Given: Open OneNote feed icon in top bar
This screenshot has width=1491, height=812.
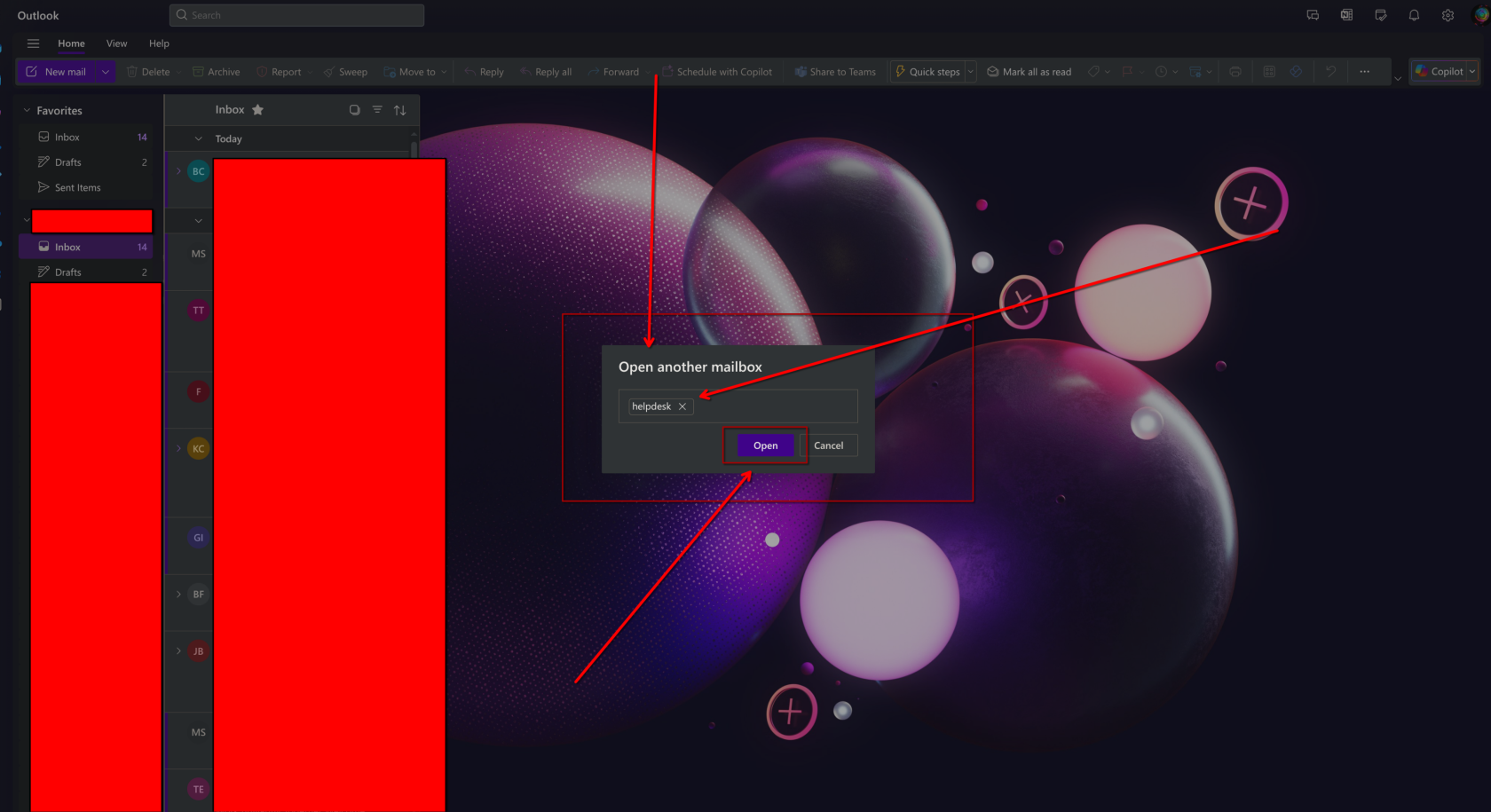Looking at the screenshot, I should [x=1346, y=15].
